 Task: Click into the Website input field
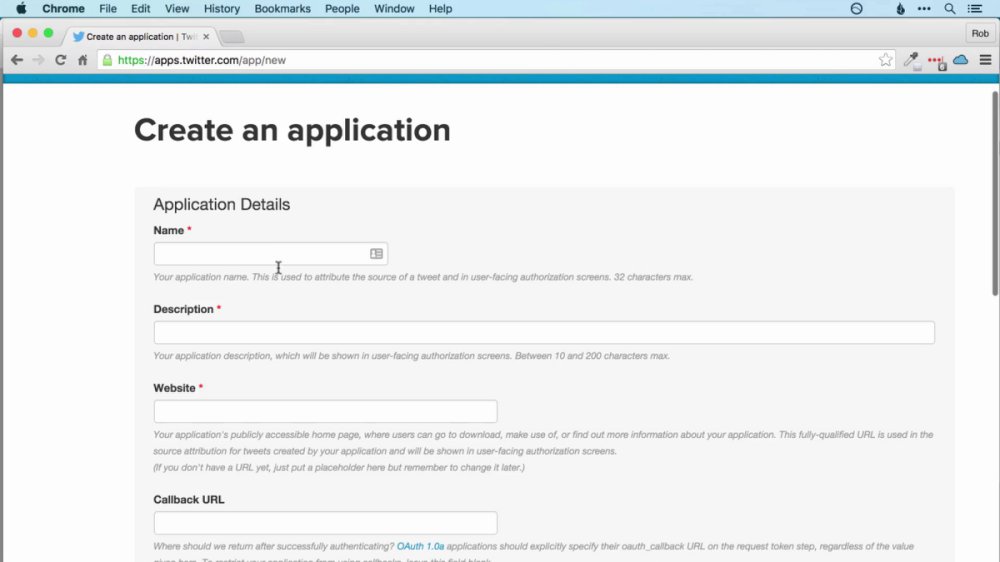click(325, 411)
